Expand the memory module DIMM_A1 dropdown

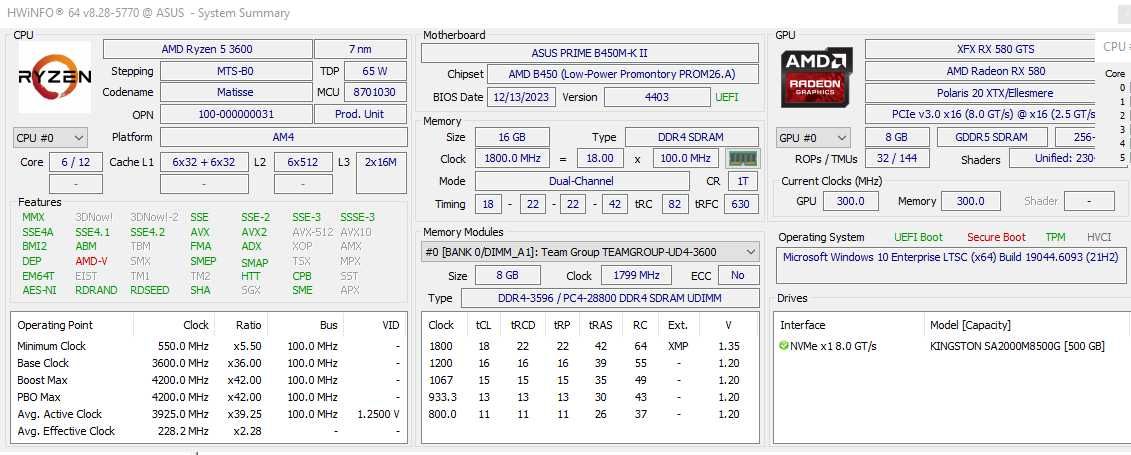click(x=590, y=252)
